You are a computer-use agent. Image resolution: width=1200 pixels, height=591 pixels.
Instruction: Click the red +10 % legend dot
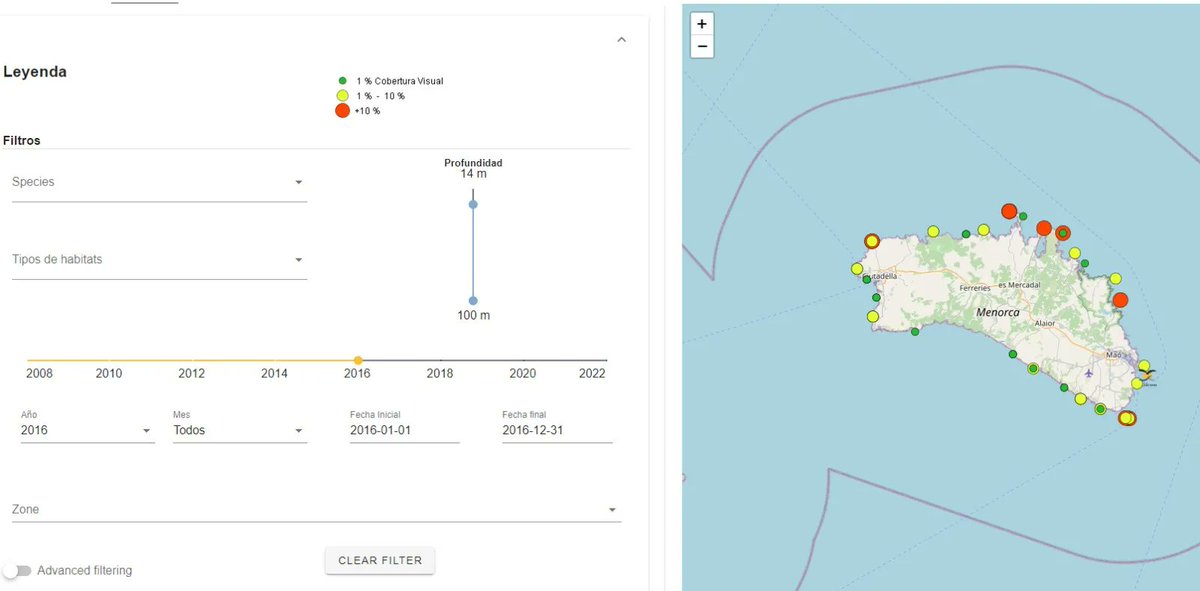[342, 111]
